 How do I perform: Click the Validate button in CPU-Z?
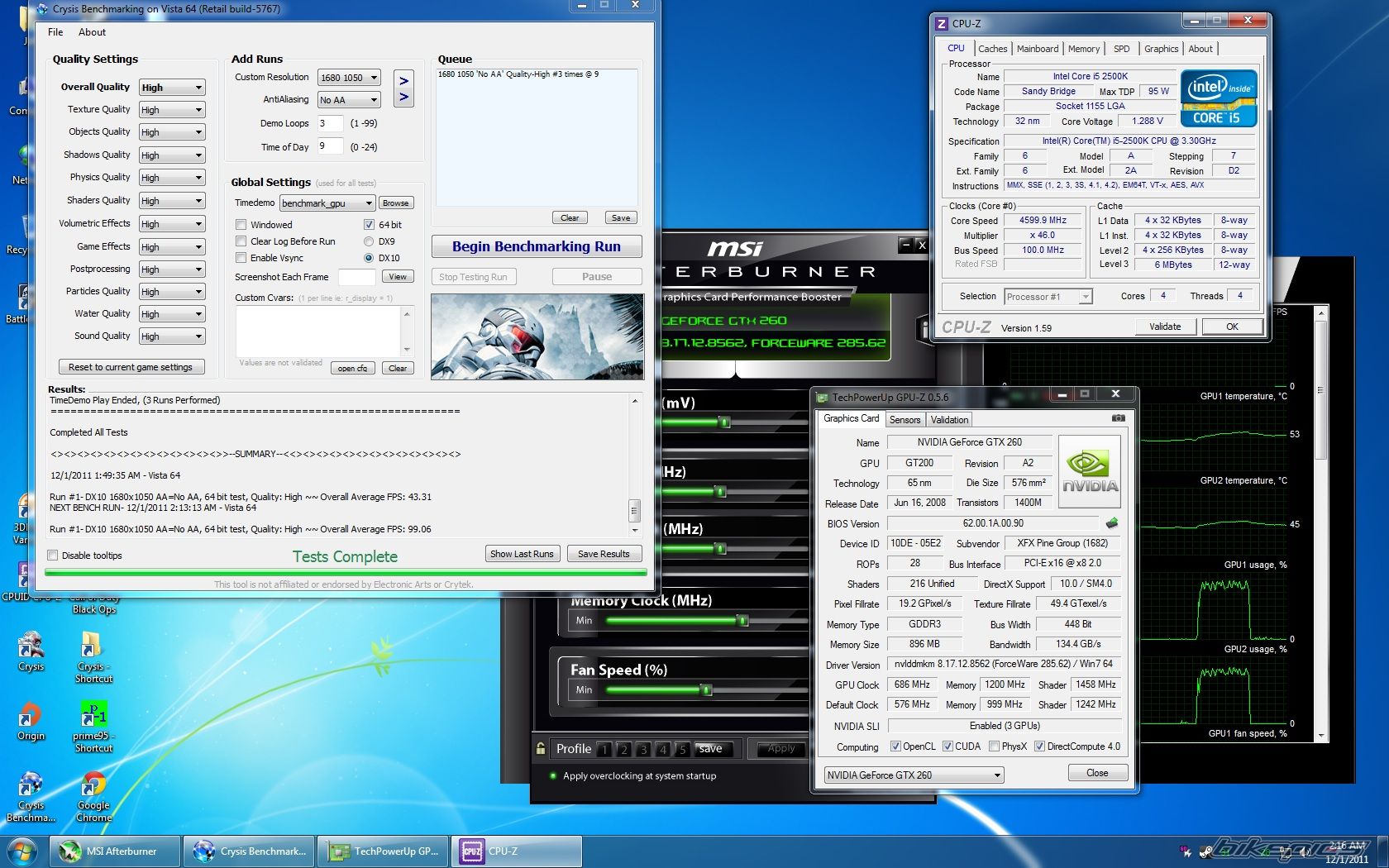tap(1164, 327)
